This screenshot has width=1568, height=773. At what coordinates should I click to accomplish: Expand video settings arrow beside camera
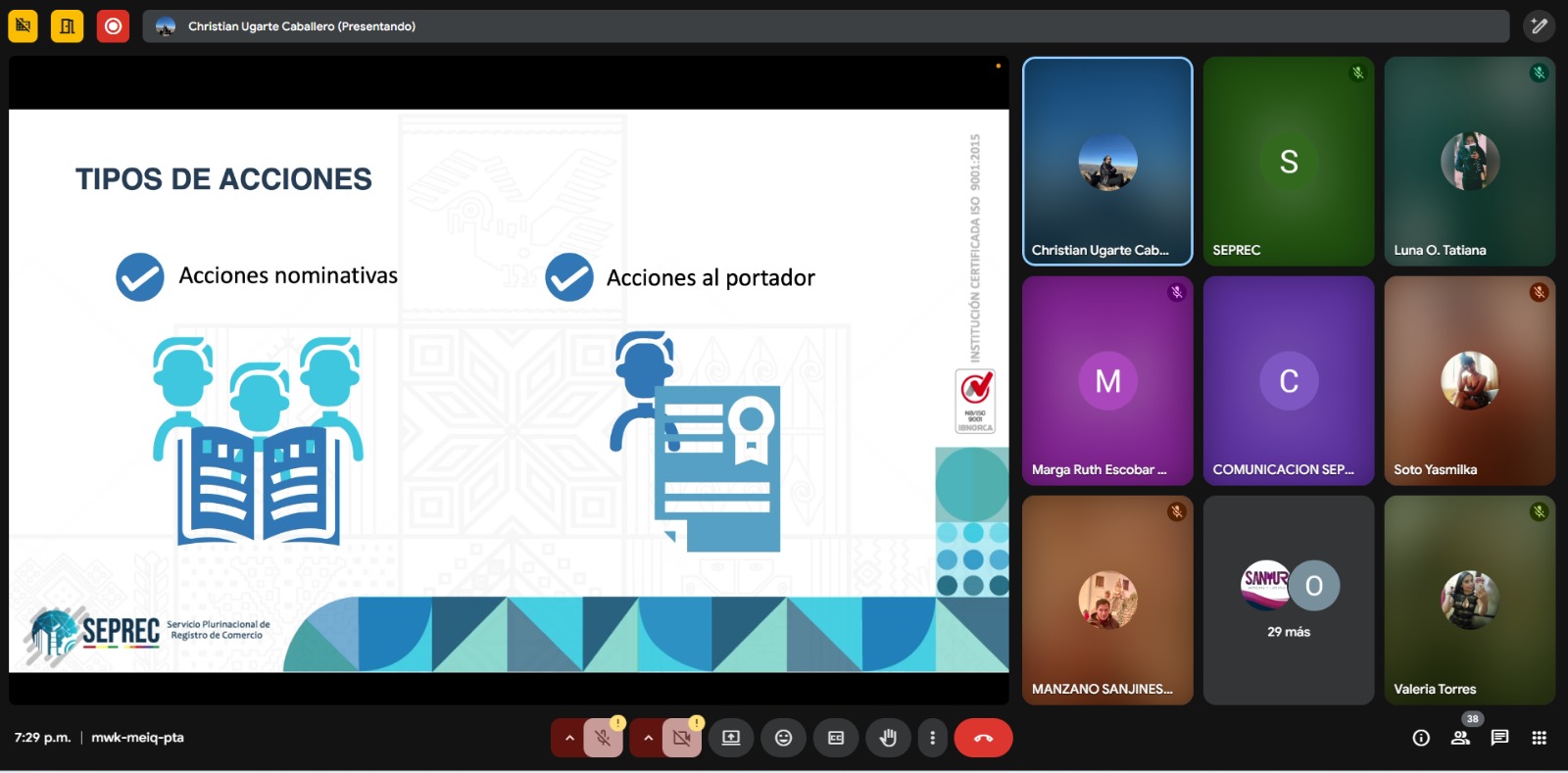[x=647, y=738]
